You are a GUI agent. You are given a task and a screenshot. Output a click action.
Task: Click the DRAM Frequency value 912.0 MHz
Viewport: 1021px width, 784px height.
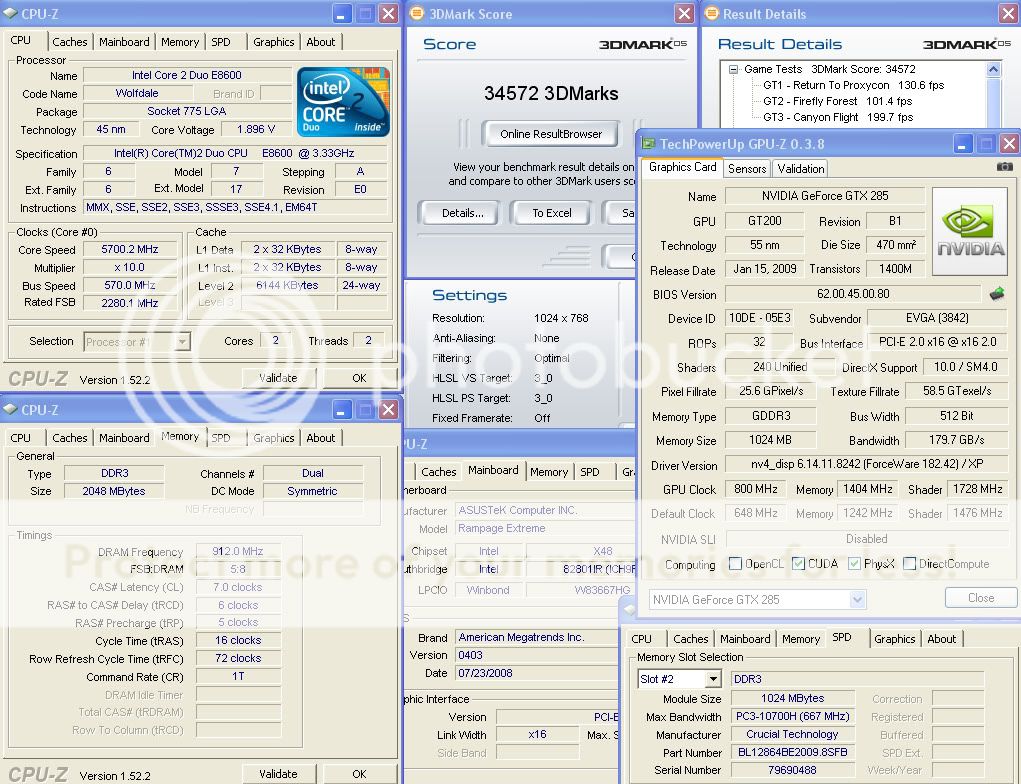[x=238, y=552]
